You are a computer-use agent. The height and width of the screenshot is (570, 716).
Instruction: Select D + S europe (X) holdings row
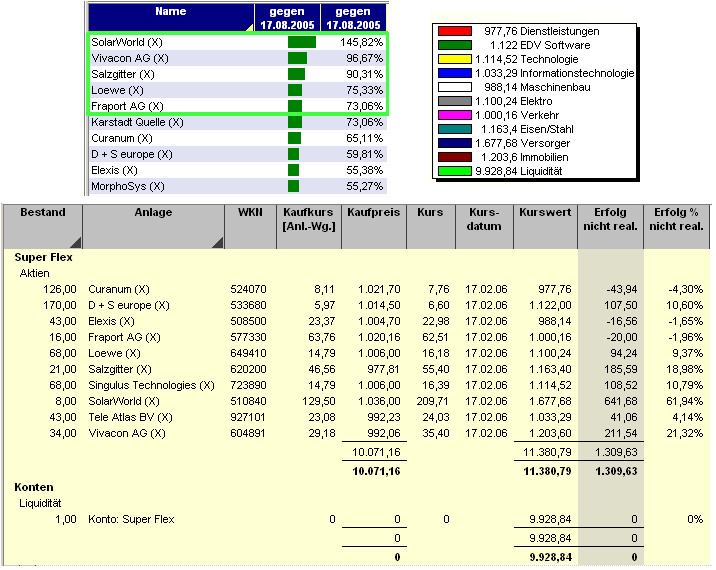coord(356,305)
